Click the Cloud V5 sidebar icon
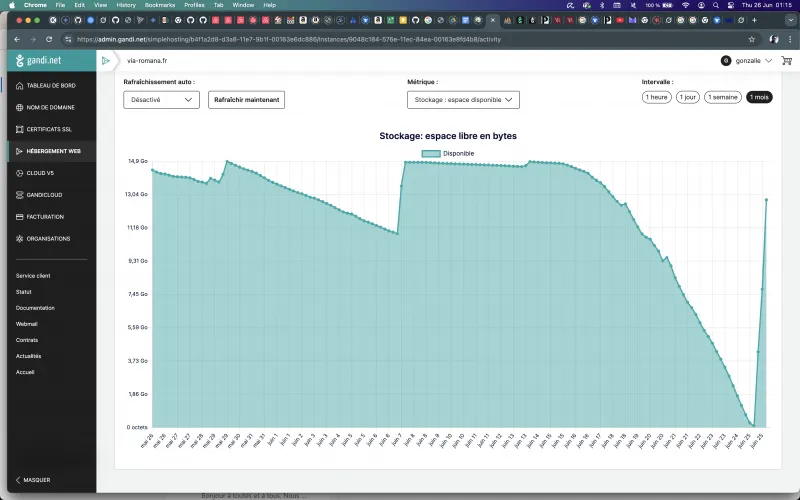This screenshot has width=800, height=500. pos(20,173)
